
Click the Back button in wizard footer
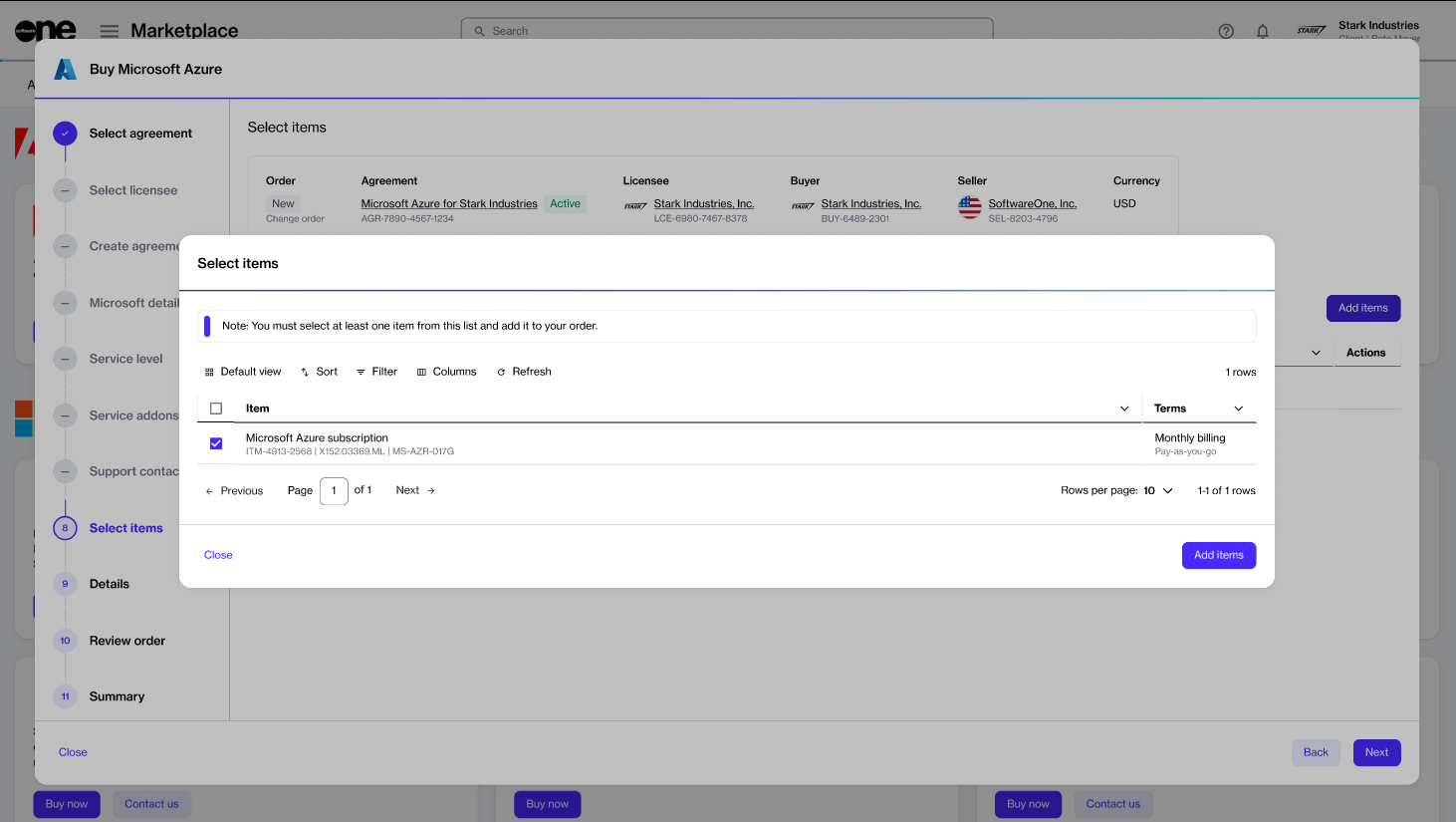pyautogui.click(x=1316, y=752)
